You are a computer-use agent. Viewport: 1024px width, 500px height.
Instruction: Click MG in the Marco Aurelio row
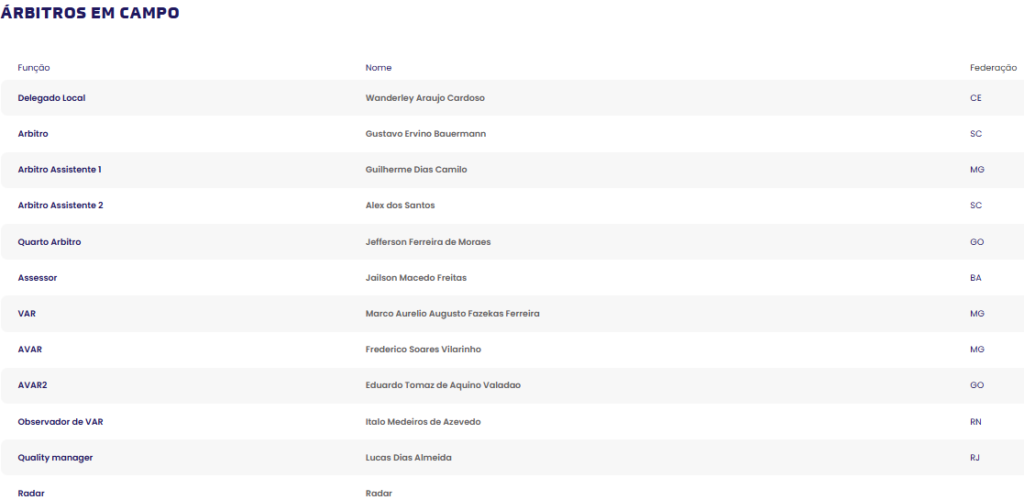point(977,314)
